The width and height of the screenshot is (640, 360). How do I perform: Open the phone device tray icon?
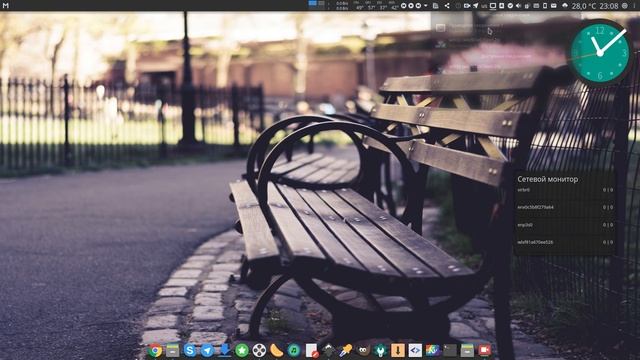(545, 6)
